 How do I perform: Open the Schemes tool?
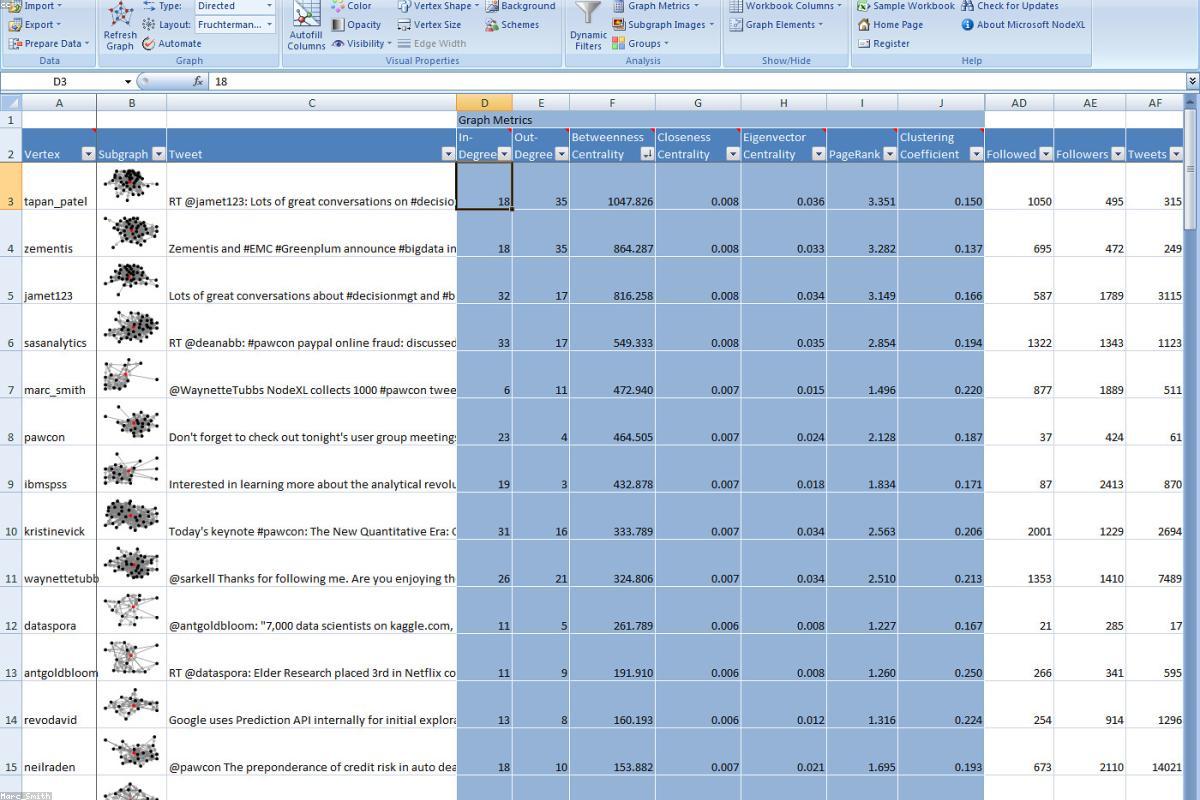[519, 25]
